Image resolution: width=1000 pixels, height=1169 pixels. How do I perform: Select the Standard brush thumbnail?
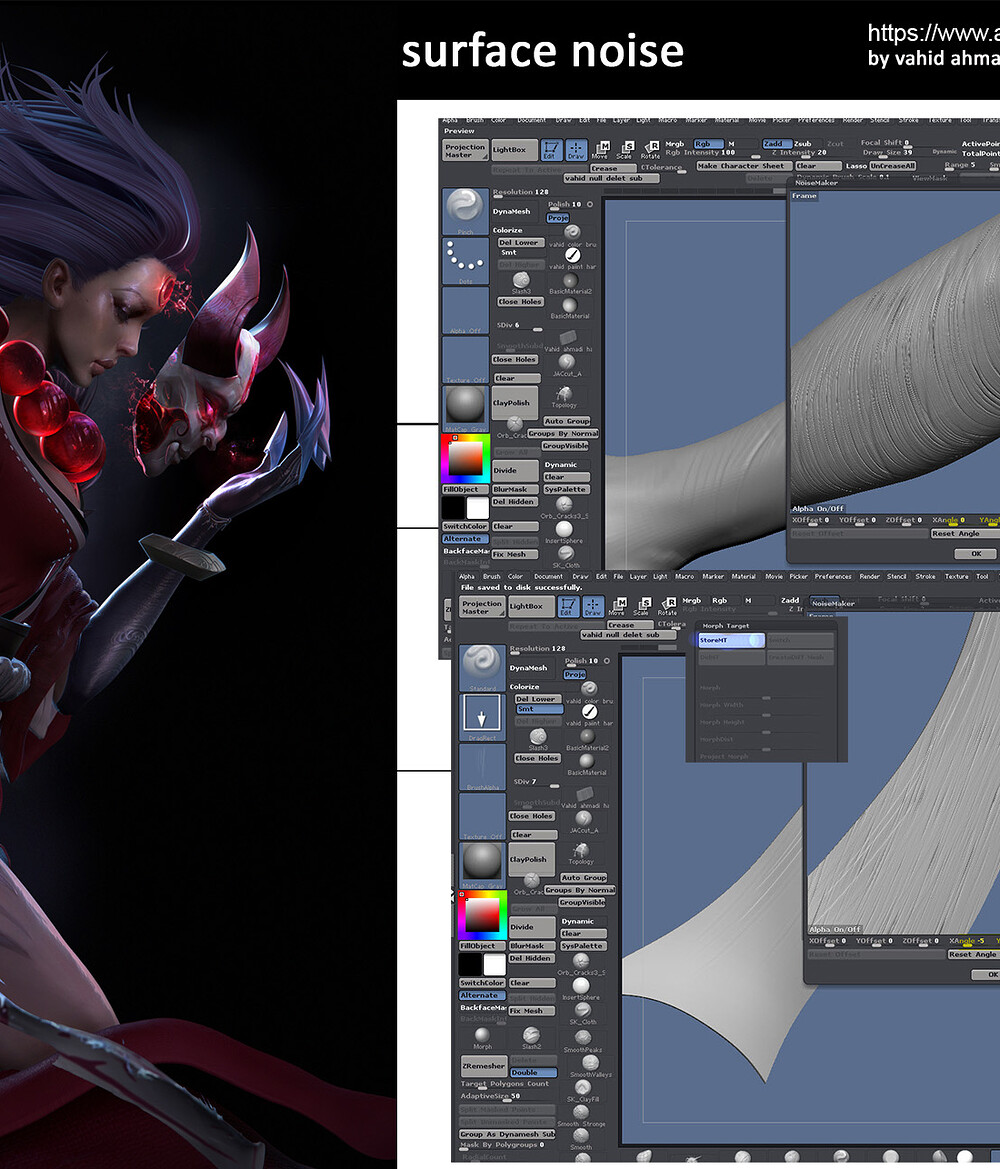(482, 668)
